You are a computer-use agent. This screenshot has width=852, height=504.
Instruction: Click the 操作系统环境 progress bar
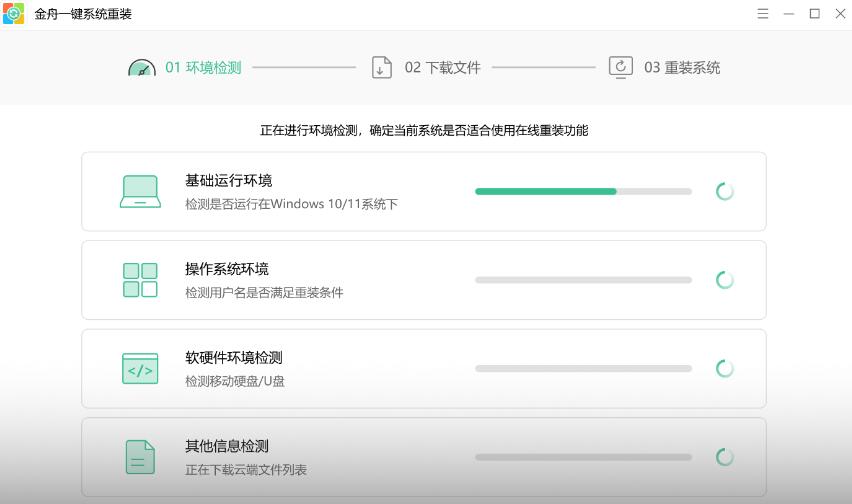tap(584, 280)
